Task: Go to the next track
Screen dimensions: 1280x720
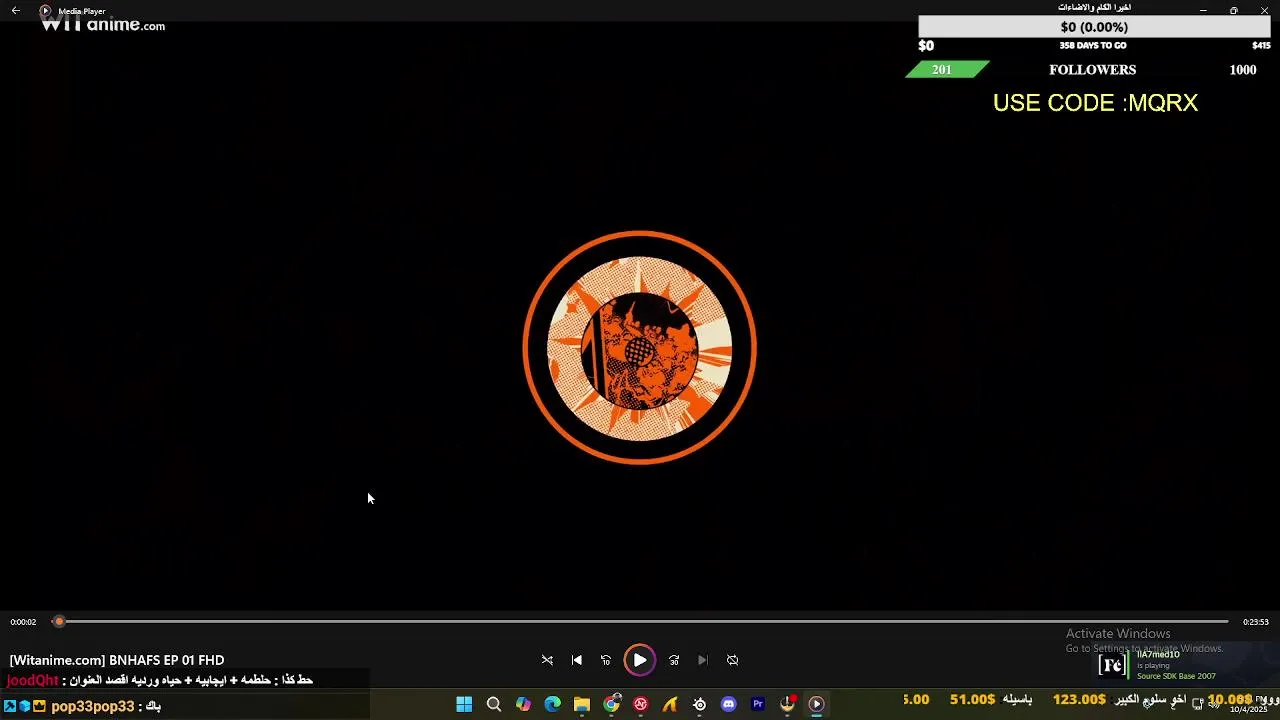Action: (x=703, y=660)
